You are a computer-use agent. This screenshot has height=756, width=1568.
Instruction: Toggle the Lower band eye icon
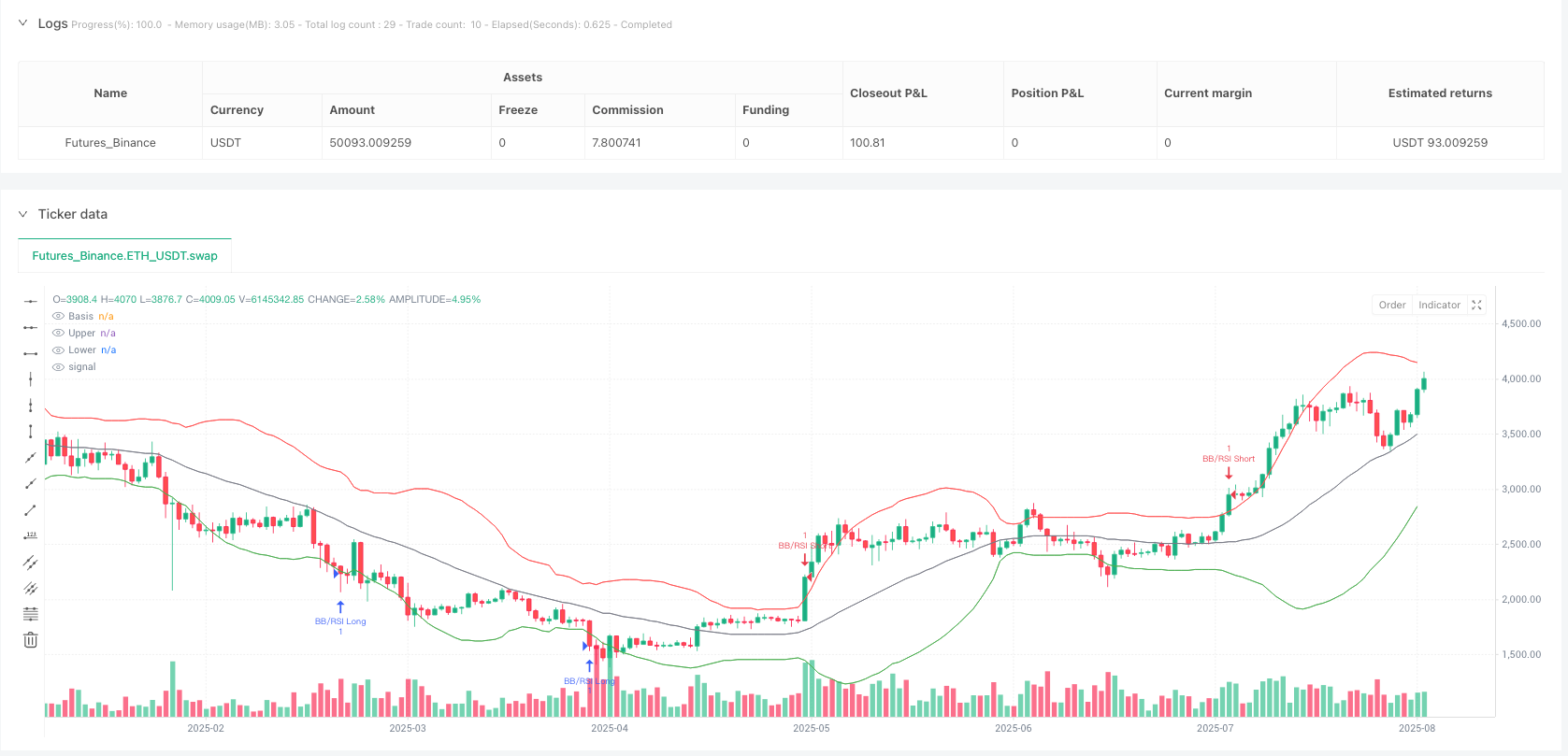(59, 350)
